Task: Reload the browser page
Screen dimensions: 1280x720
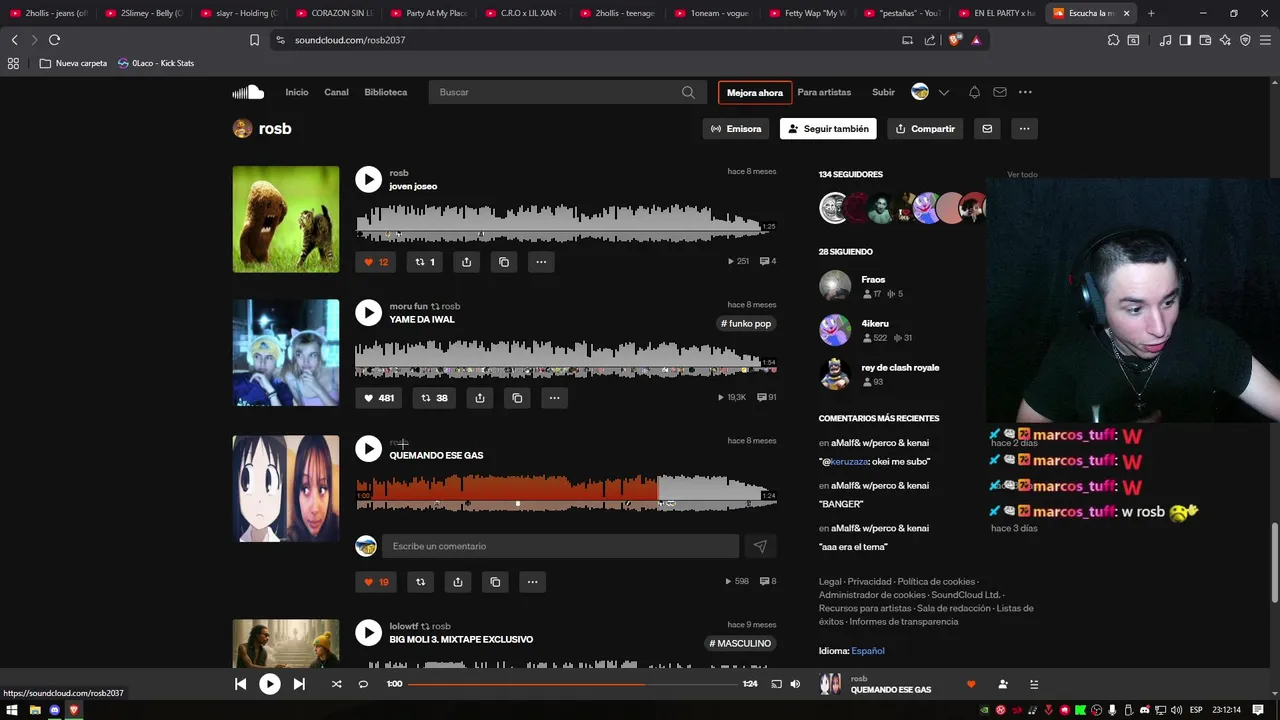Action: point(54,40)
